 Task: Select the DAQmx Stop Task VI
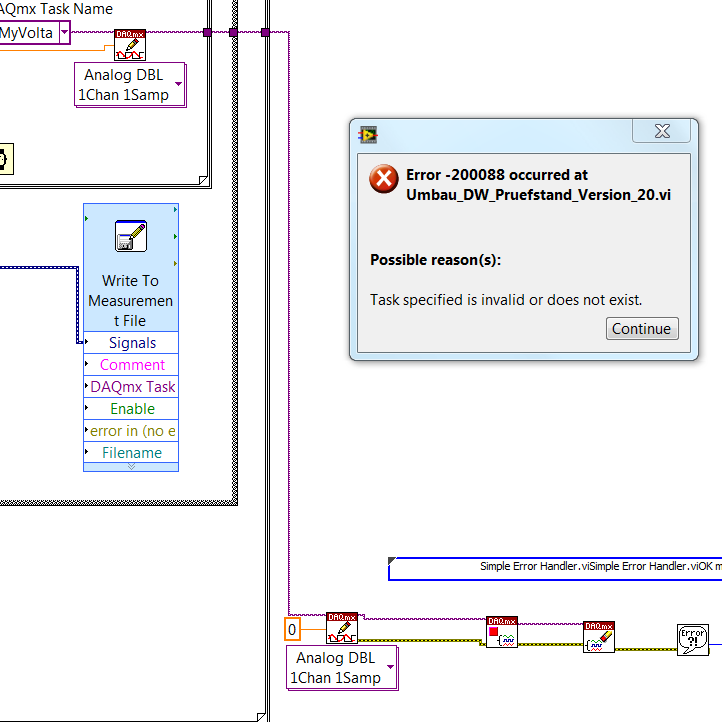[x=502, y=632]
